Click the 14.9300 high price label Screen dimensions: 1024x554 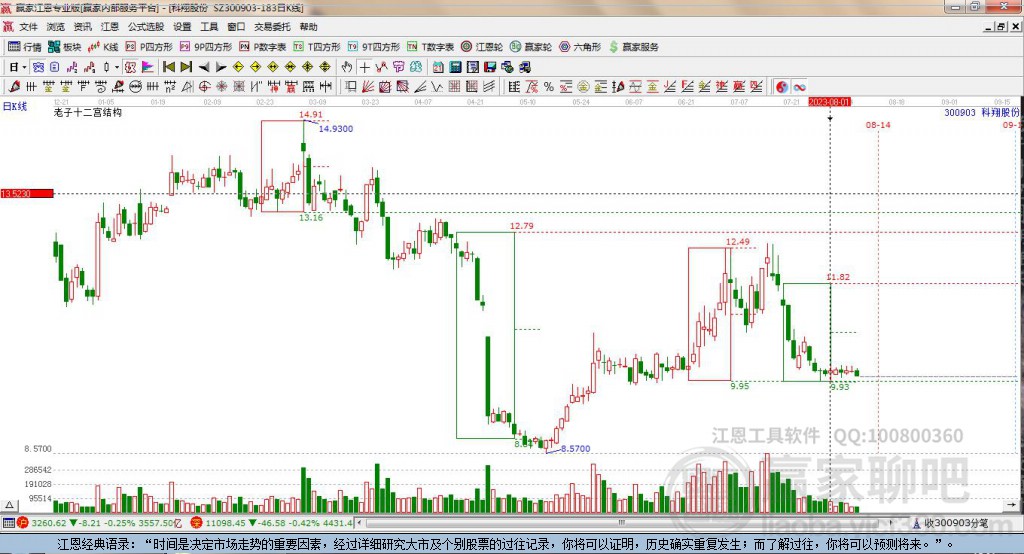coord(336,129)
